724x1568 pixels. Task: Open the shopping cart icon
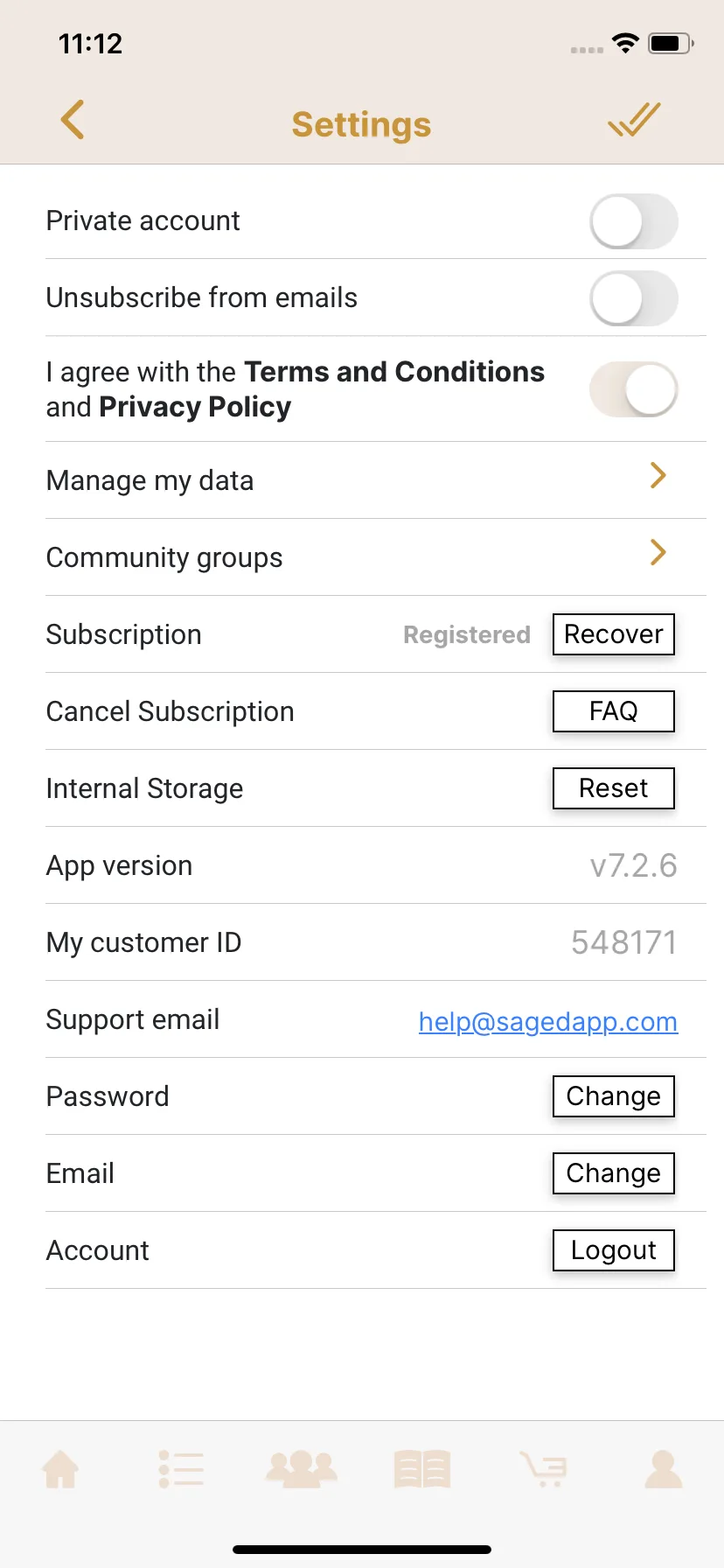[543, 1469]
